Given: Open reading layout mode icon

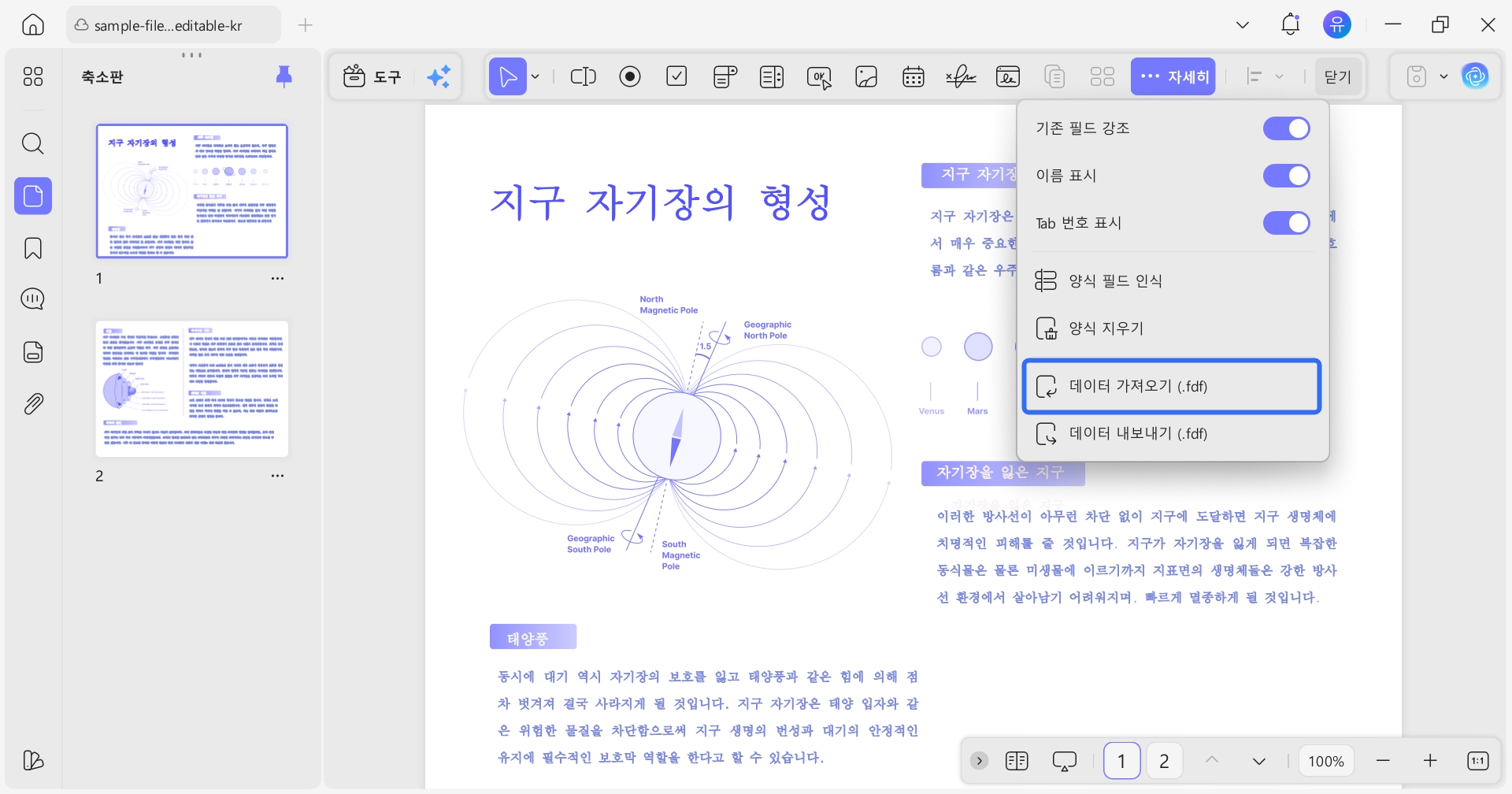Looking at the screenshot, I should click(x=1017, y=761).
